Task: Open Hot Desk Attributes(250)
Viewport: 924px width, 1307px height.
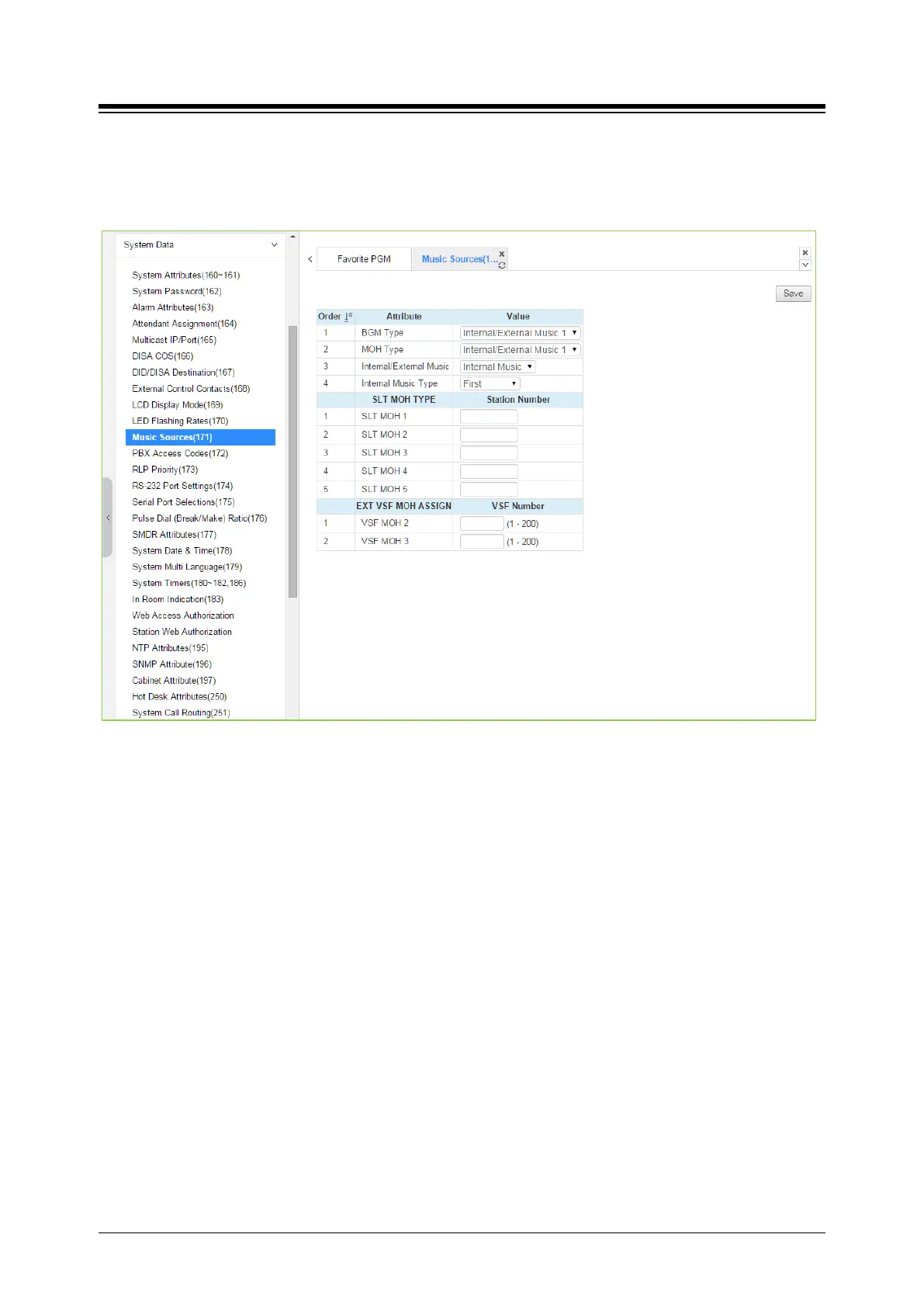Action: pyautogui.click(x=179, y=697)
